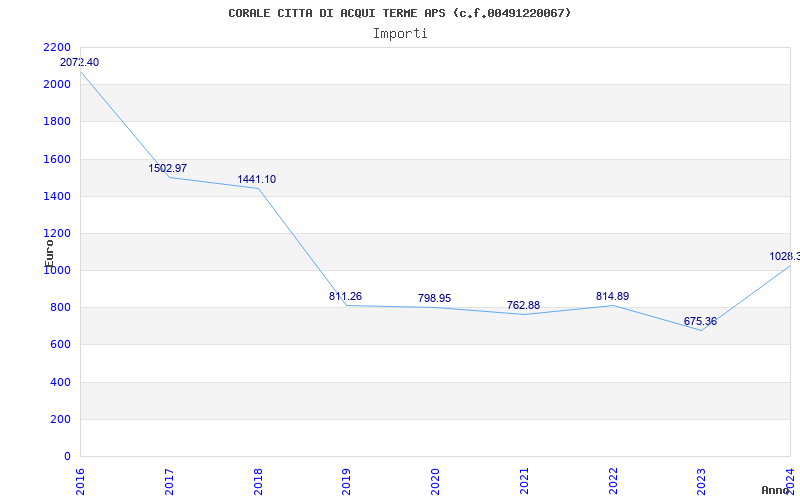Screen dimensions: 800x500
Task: Click the 1800 y-axis tick label
Action: coord(57,122)
